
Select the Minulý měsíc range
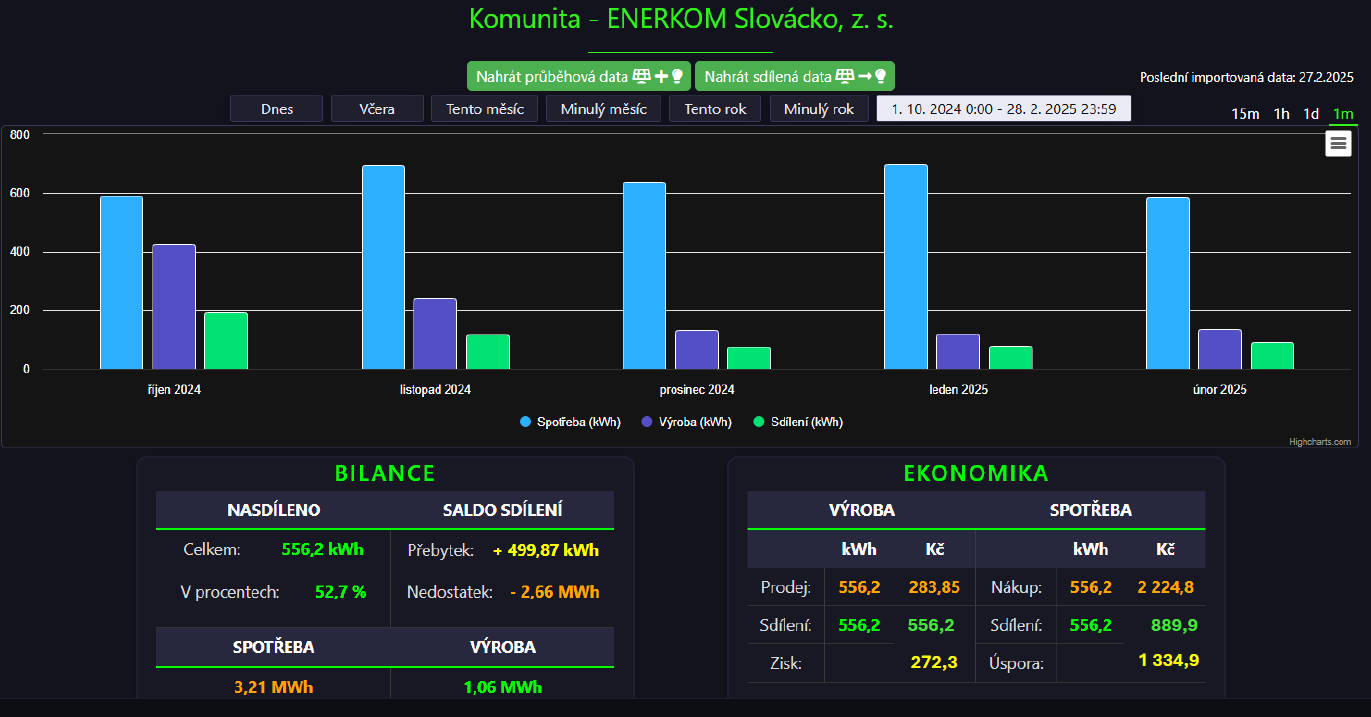(603, 109)
